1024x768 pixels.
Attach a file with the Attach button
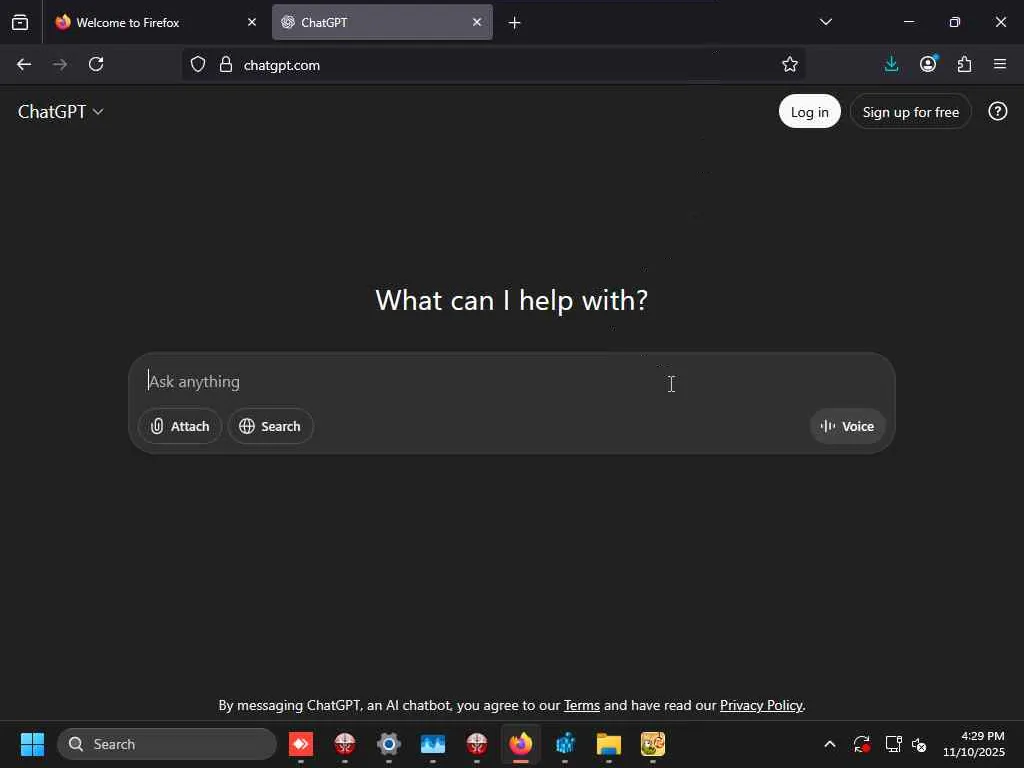180,426
